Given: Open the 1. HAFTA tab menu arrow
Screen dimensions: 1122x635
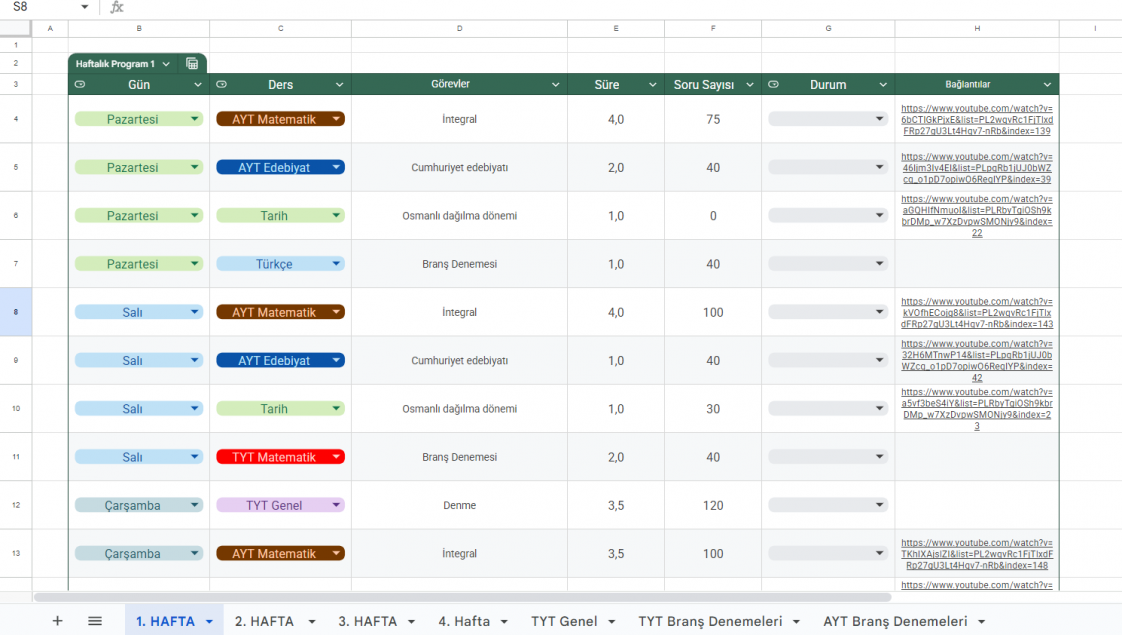Looking at the screenshot, I should [x=209, y=622].
